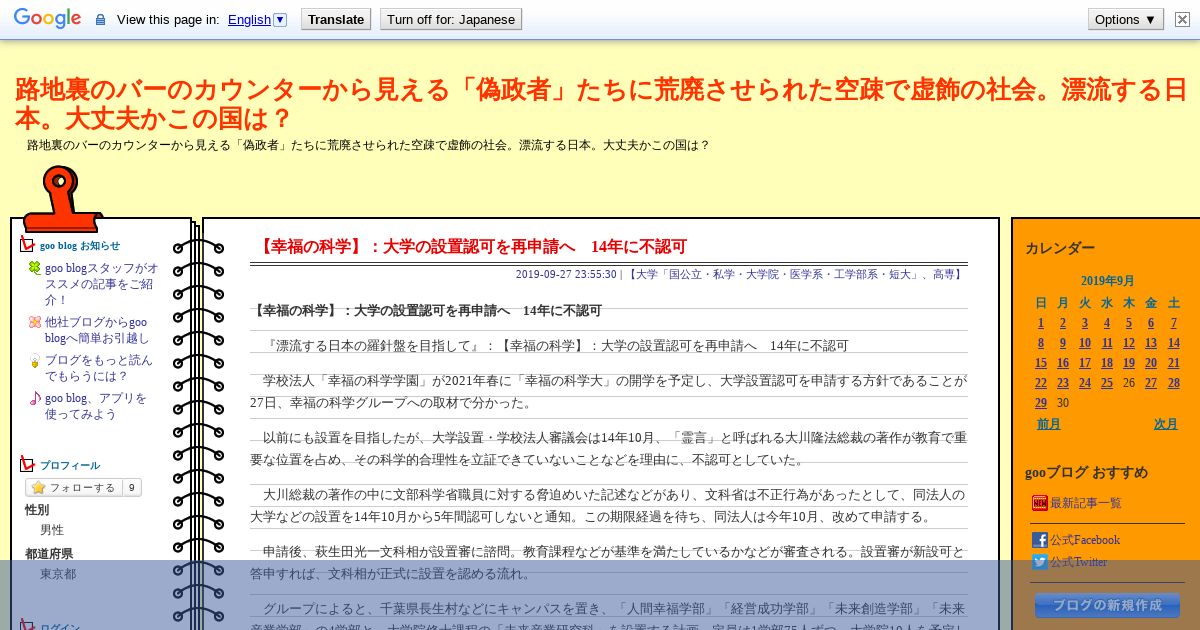This screenshot has width=1200, height=630.
Task: Select the English language link
Action: 249,19
